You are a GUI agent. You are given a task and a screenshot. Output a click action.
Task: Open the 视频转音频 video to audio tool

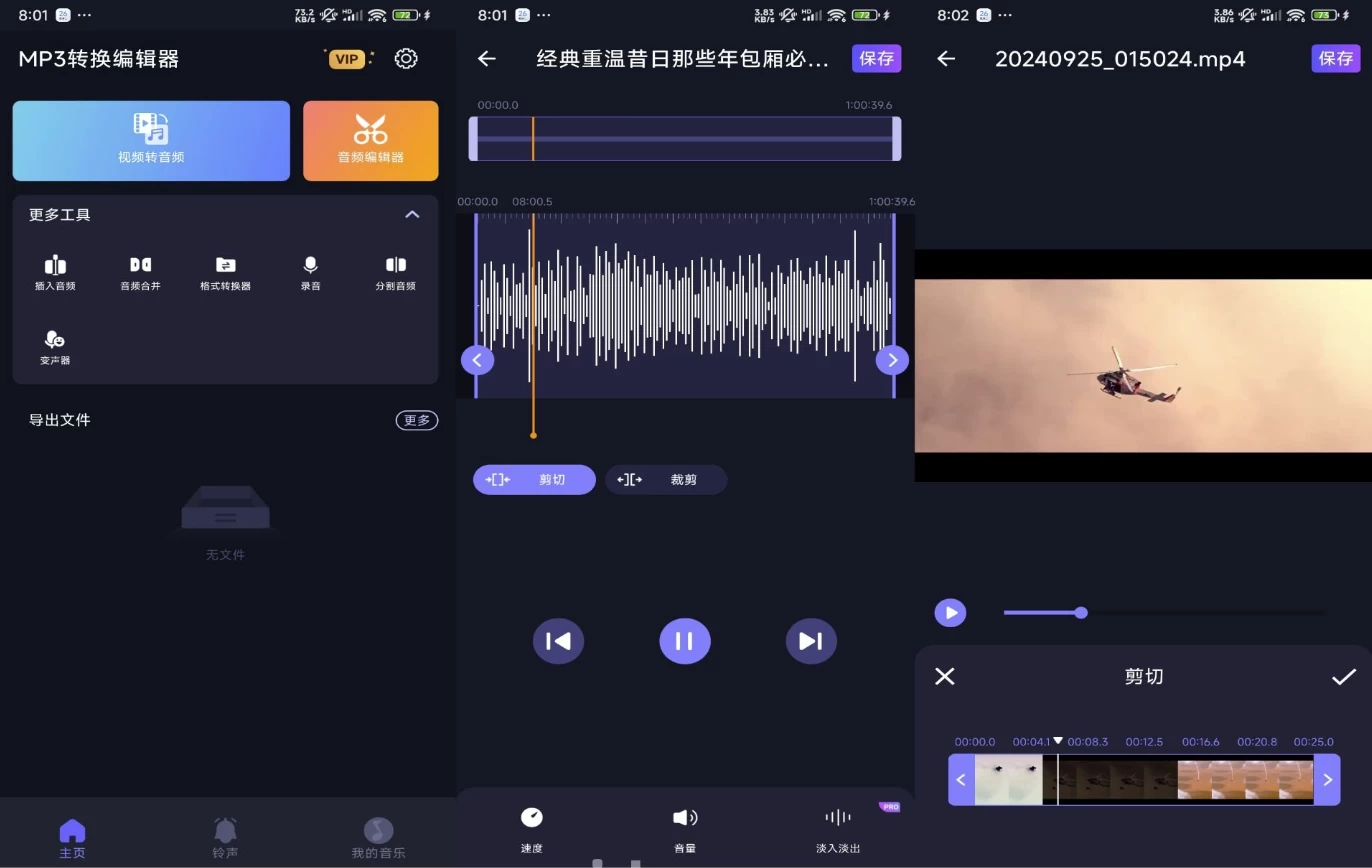click(x=151, y=140)
